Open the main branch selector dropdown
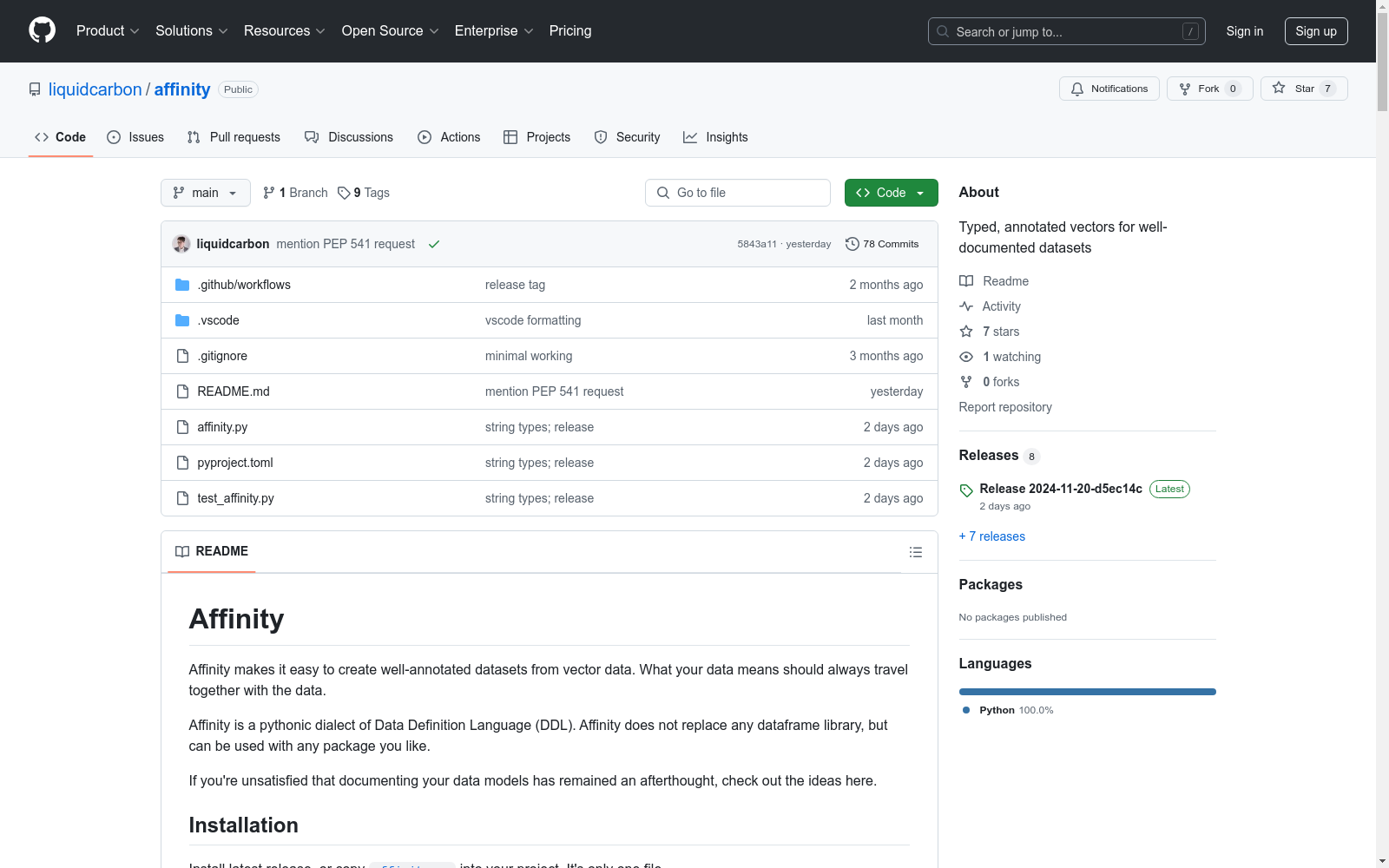Viewport: 1389px width, 868px height. tap(206, 193)
